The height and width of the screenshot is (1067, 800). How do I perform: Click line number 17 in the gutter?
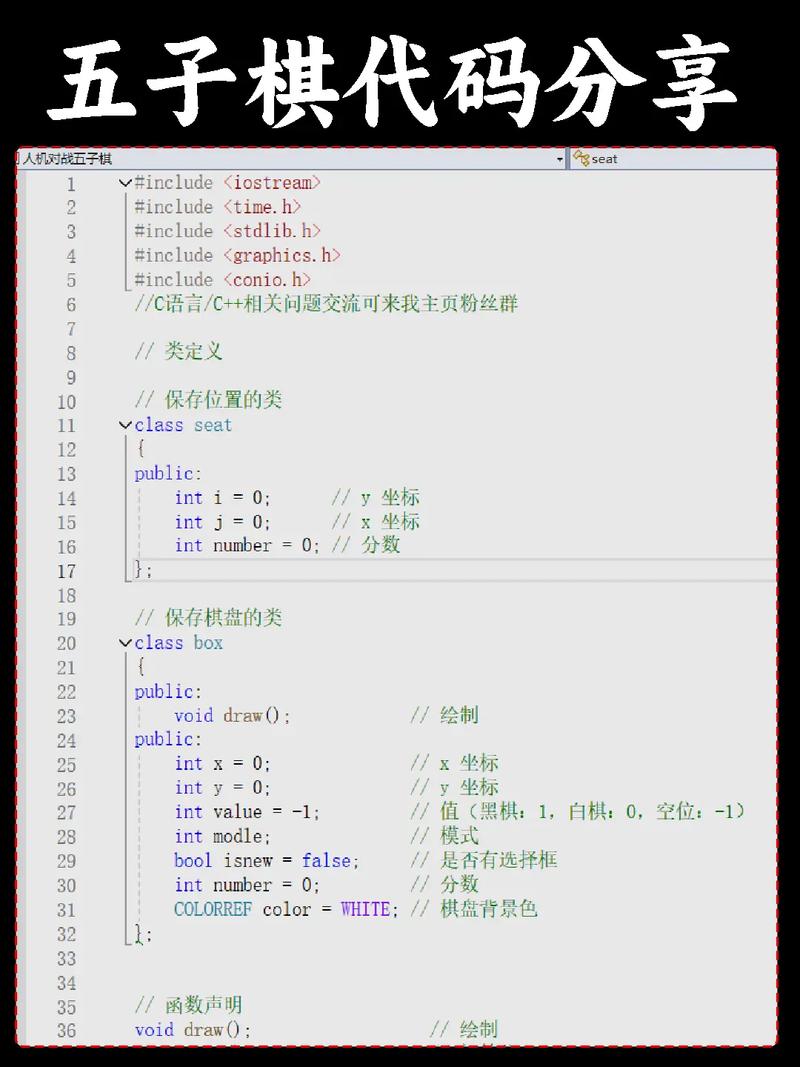pyautogui.click(x=65, y=571)
